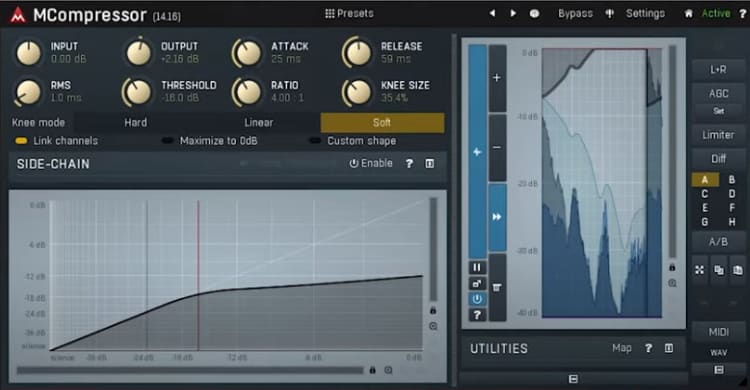Click Utilities panel collapse icon
This screenshot has width=750, height=390.
click(x=669, y=348)
